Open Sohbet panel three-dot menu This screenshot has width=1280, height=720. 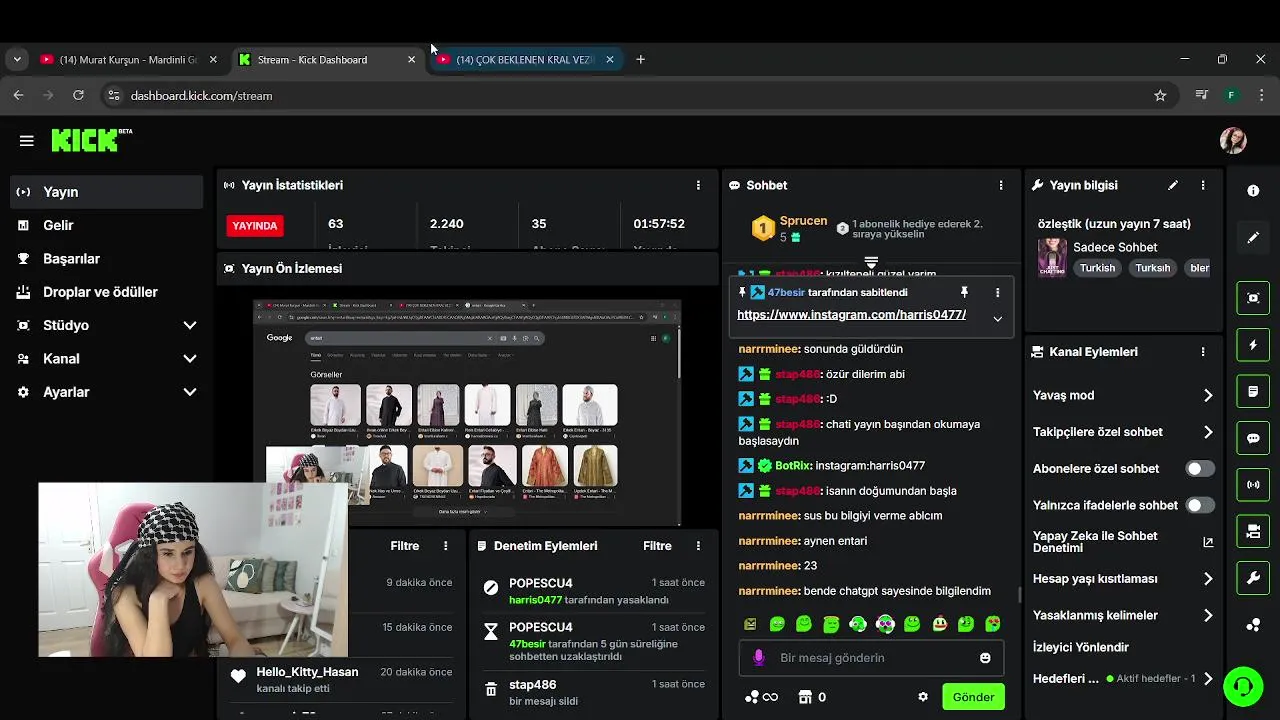[x=1000, y=185]
